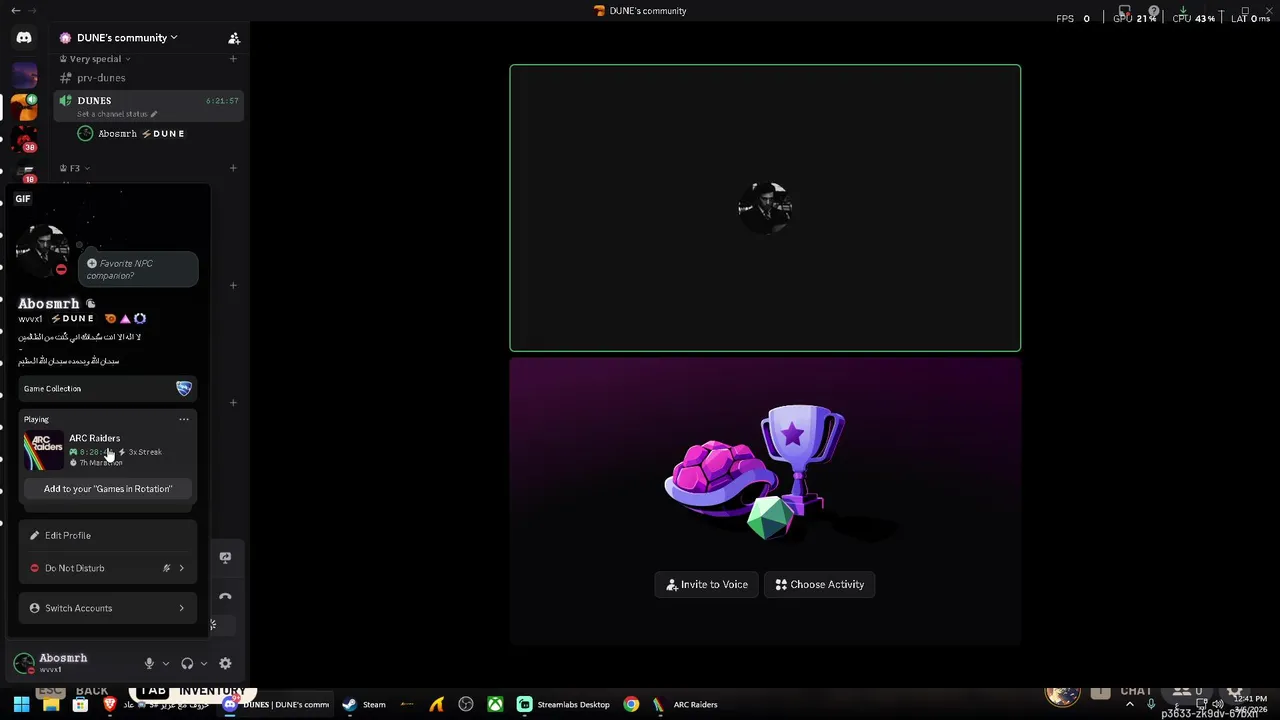Open the Game Collection section
The width and height of the screenshot is (1280, 720).
point(107,388)
